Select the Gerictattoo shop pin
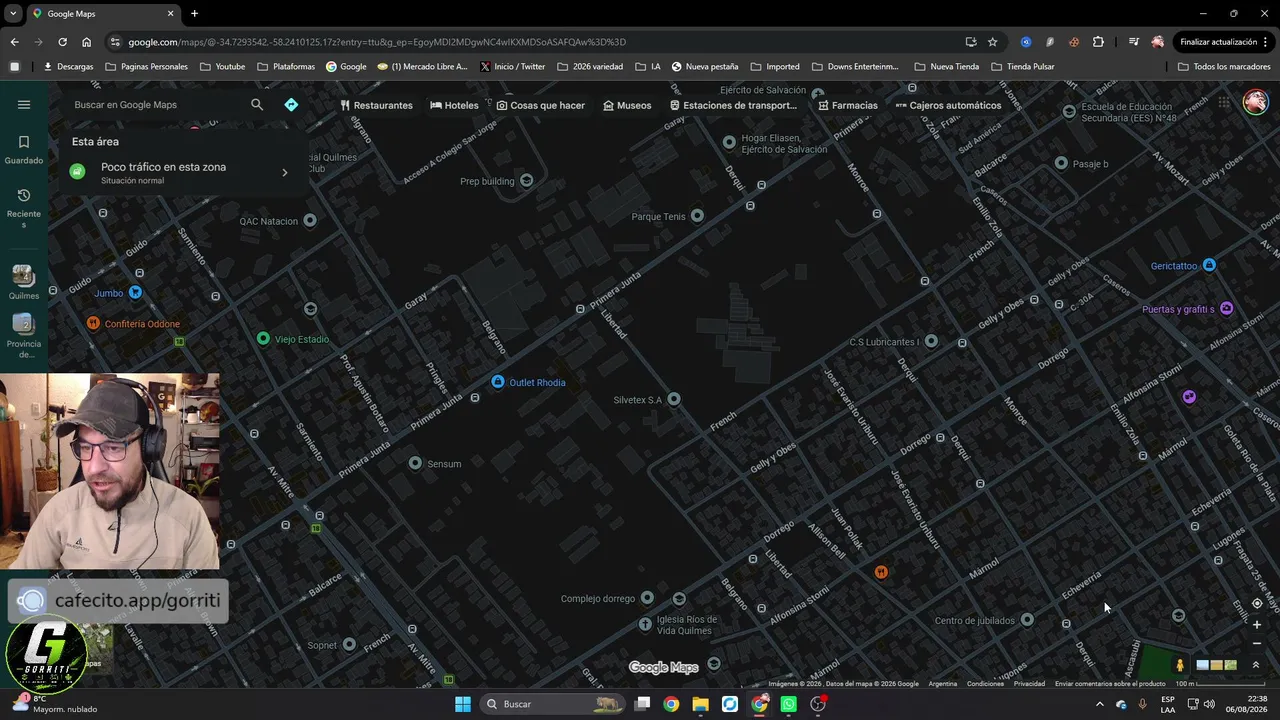The image size is (1280, 720). coord(1209,265)
